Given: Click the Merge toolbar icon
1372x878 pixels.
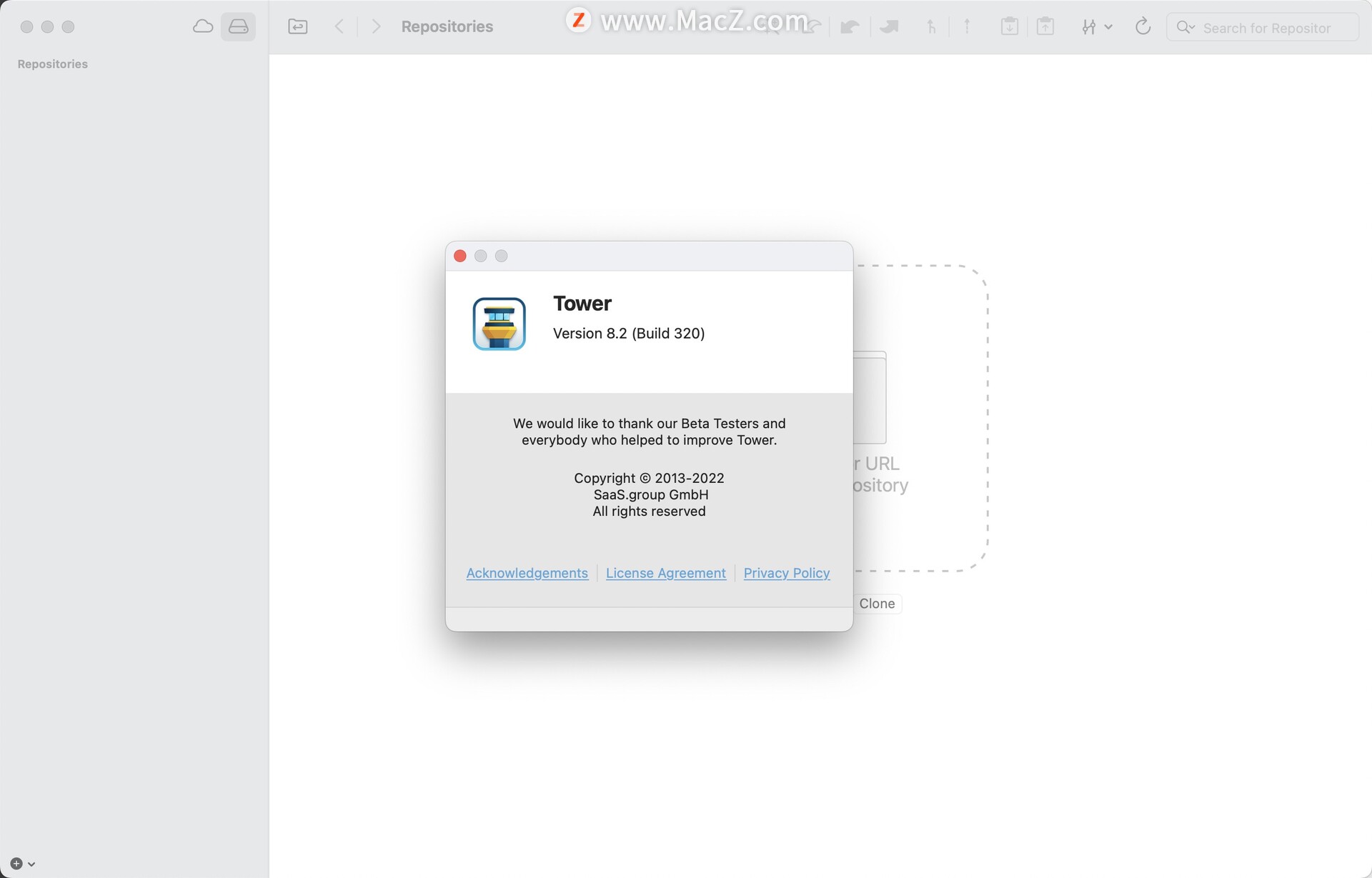Looking at the screenshot, I should (x=931, y=27).
